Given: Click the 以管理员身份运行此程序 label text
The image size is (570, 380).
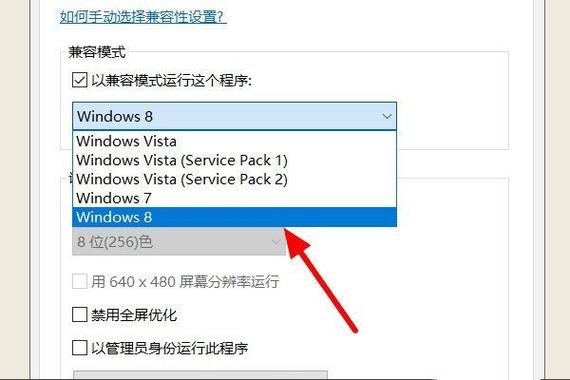Looking at the screenshot, I should 169,348.
